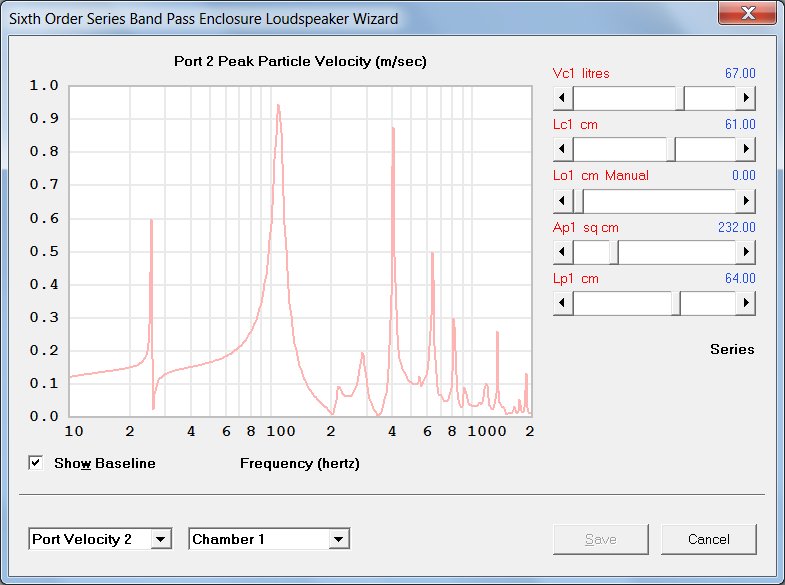Image resolution: width=785 pixels, height=585 pixels.
Task: Click the Vc1 litres label
Action: (x=581, y=74)
